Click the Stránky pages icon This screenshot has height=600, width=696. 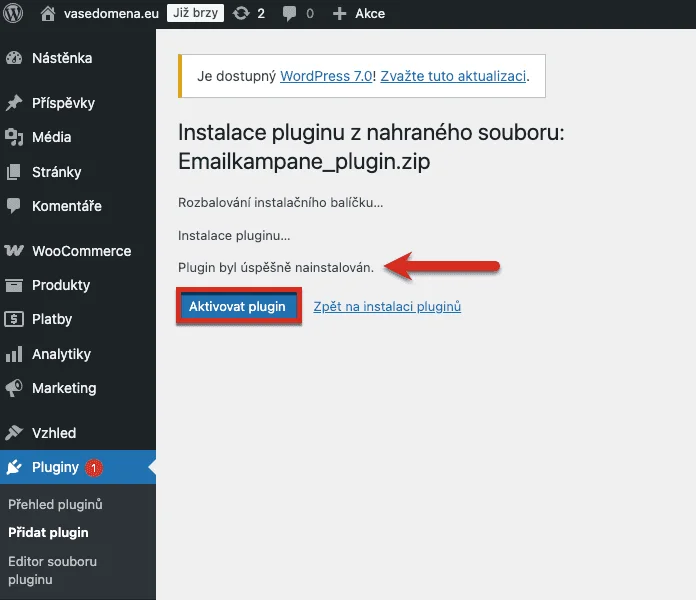14,172
